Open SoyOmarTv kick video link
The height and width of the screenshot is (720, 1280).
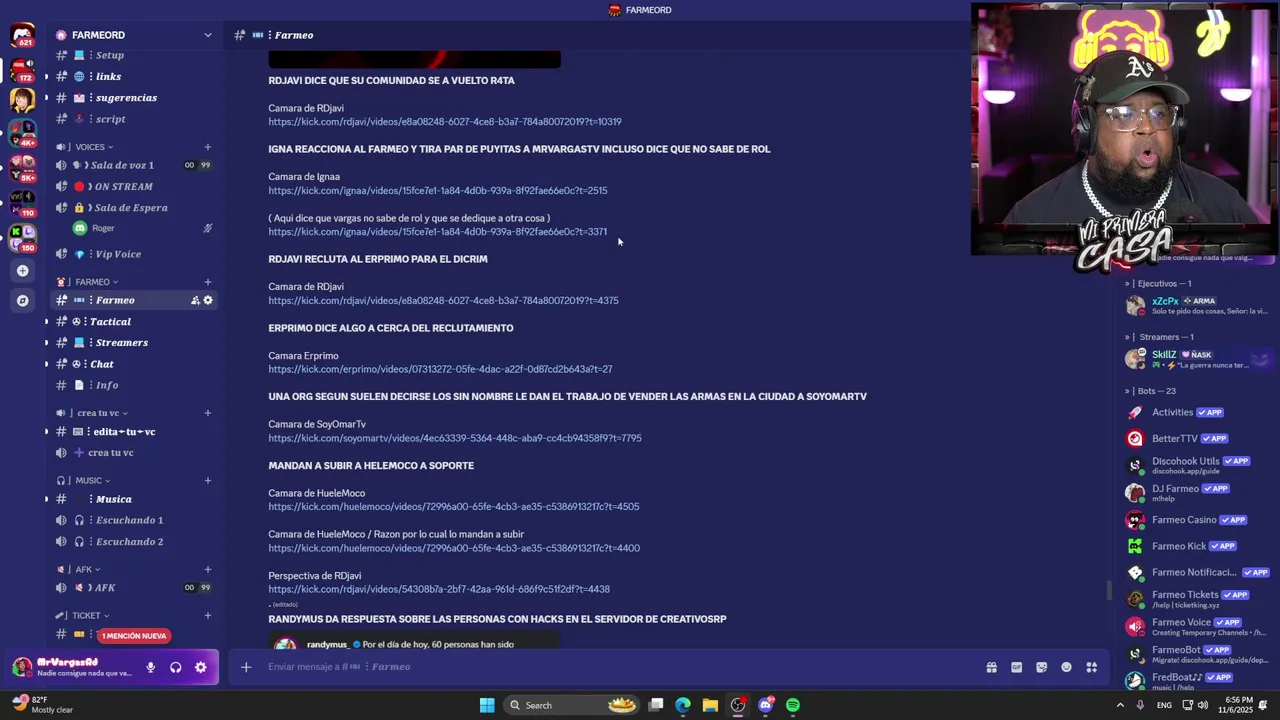[455, 438]
